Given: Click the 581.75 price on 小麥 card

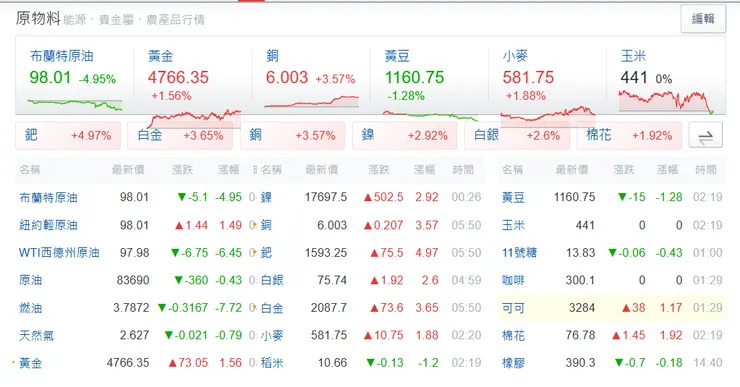Looking at the screenshot, I should coord(528,77).
